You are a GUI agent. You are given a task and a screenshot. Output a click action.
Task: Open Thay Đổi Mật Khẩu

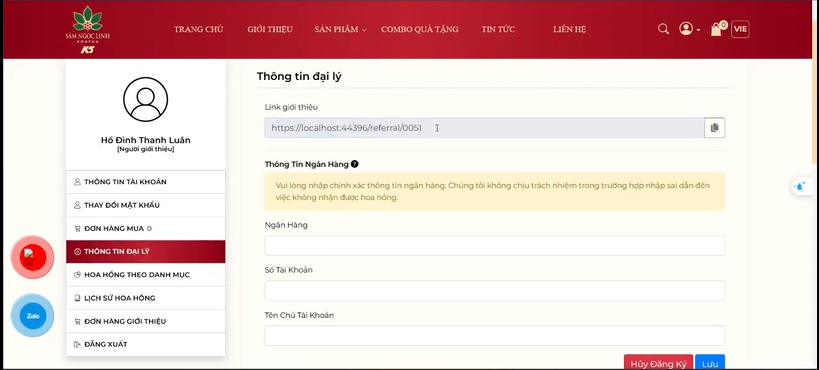click(x=146, y=205)
